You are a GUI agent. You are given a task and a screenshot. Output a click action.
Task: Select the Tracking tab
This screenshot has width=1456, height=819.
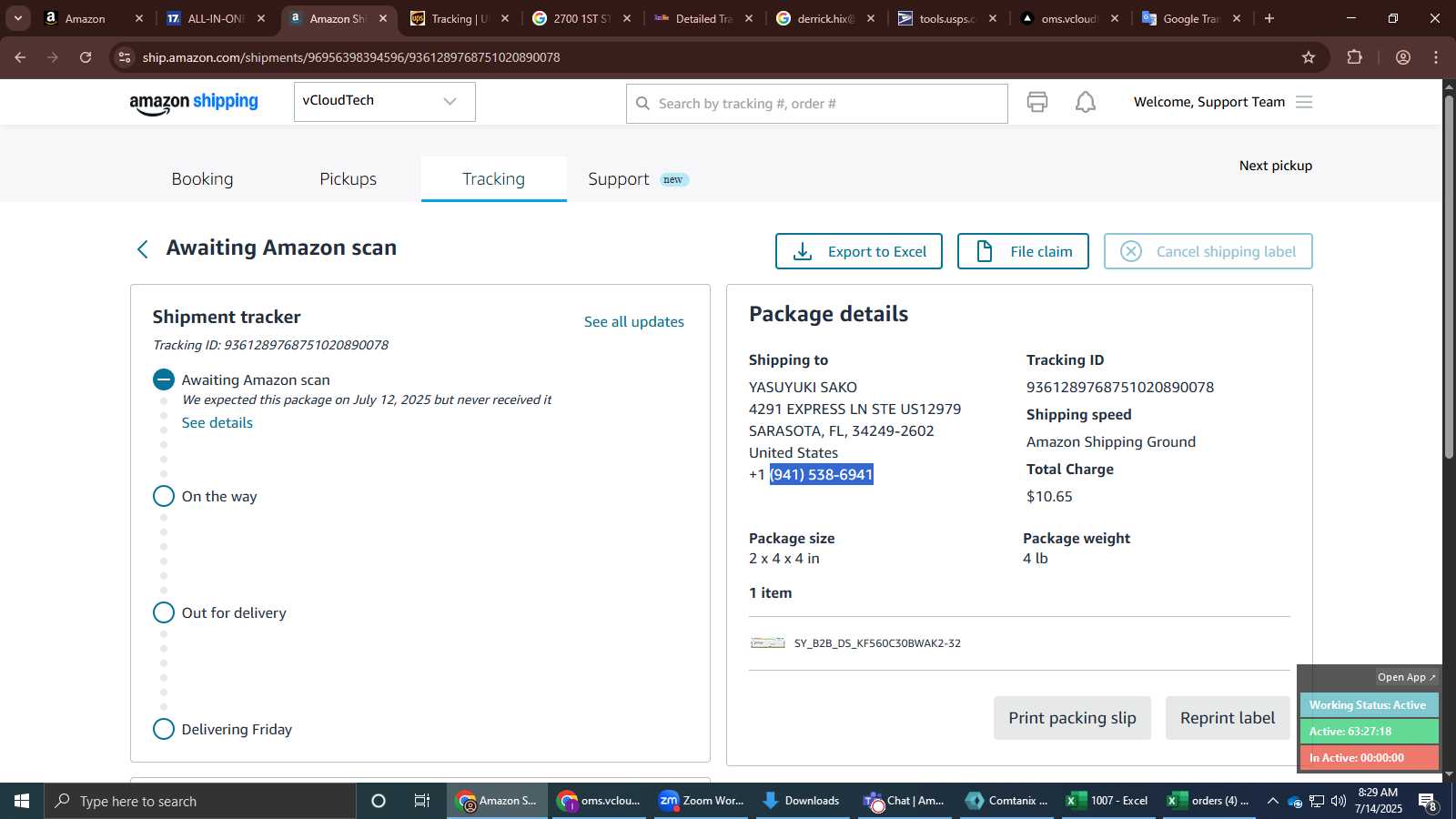pyautogui.click(x=493, y=179)
